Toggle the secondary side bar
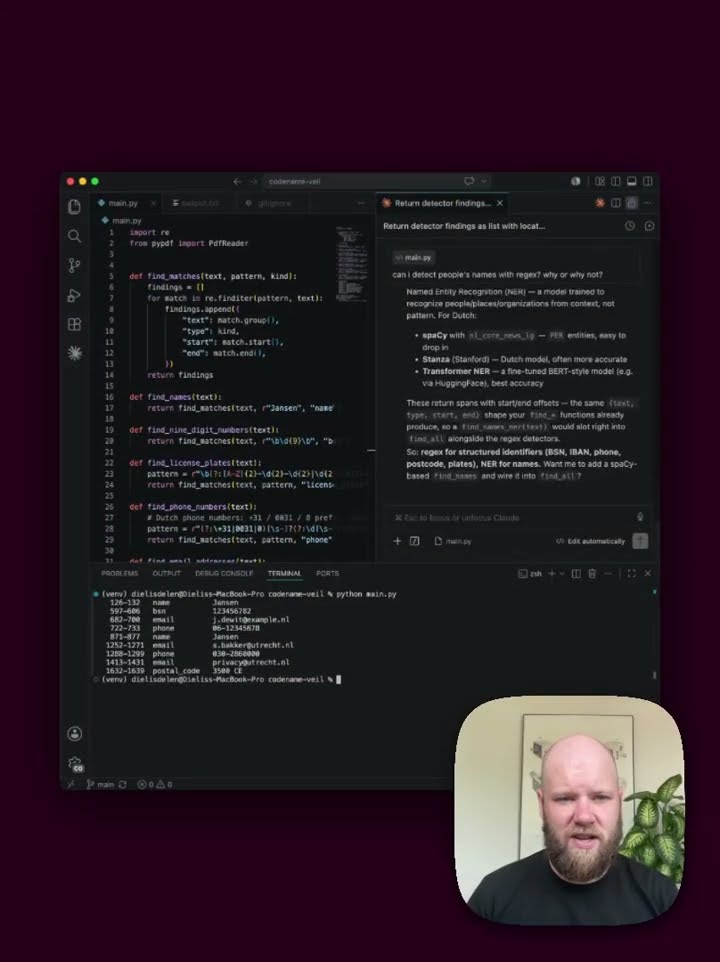The image size is (720, 962). (647, 181)
